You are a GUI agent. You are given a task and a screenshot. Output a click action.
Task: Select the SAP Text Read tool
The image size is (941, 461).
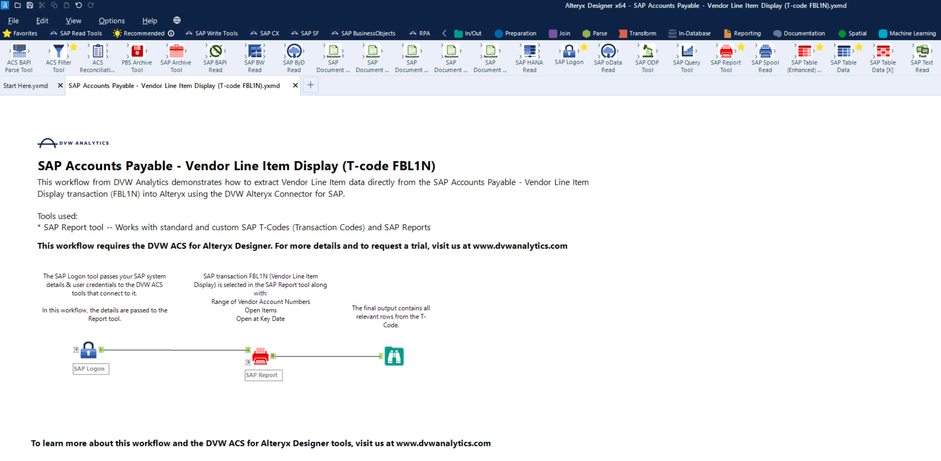pyautogui.click(x=922, y=51)
